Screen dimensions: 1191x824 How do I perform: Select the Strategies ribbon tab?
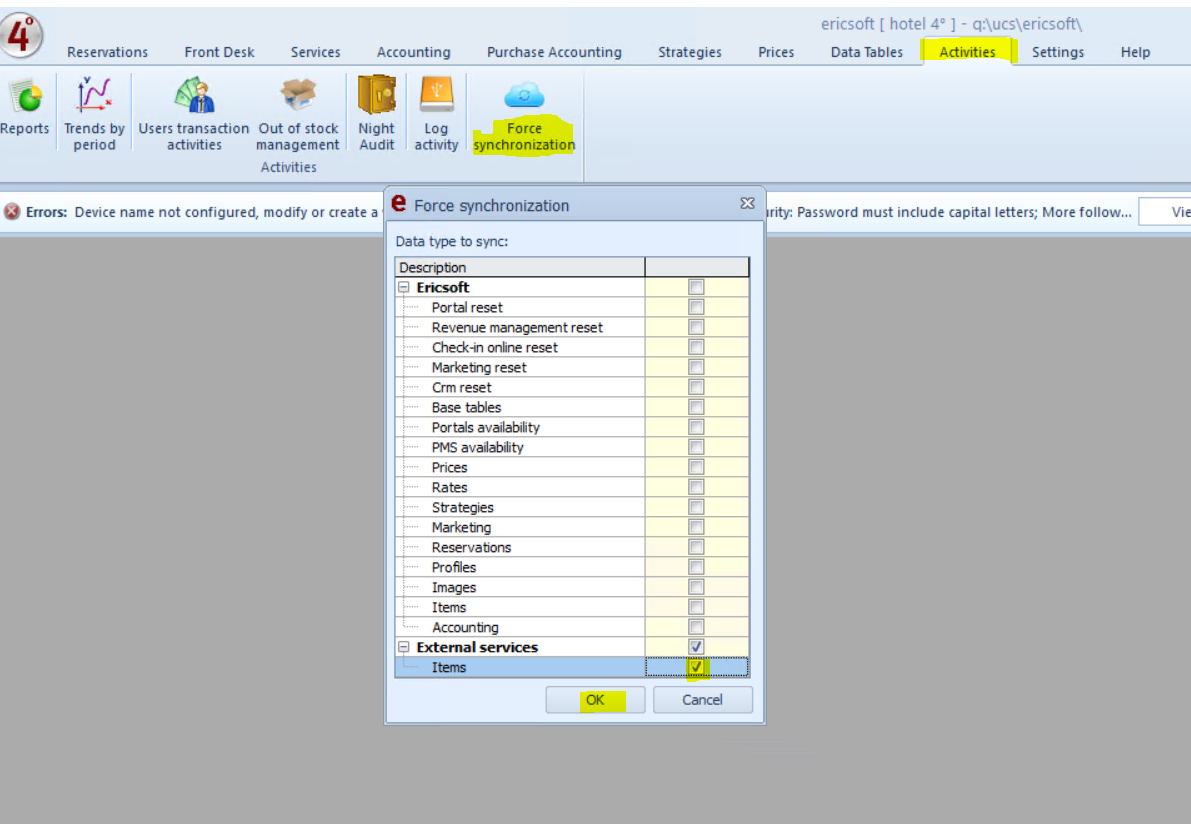tap(690, 52)
